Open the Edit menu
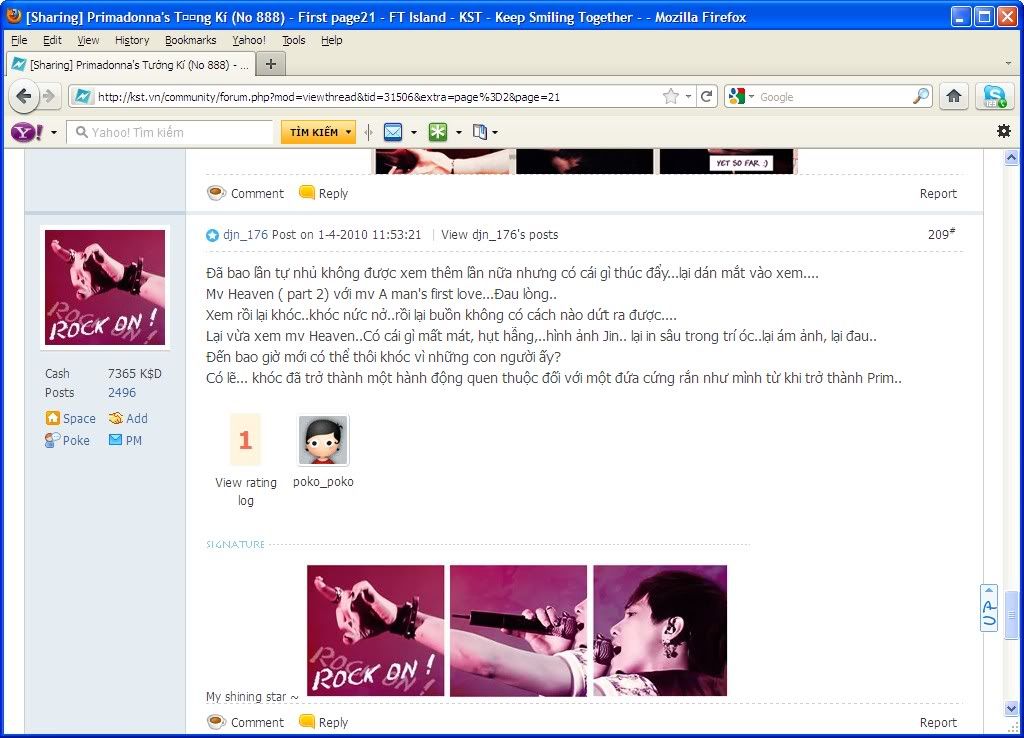1024x738 pixels. tap(52, 40)
